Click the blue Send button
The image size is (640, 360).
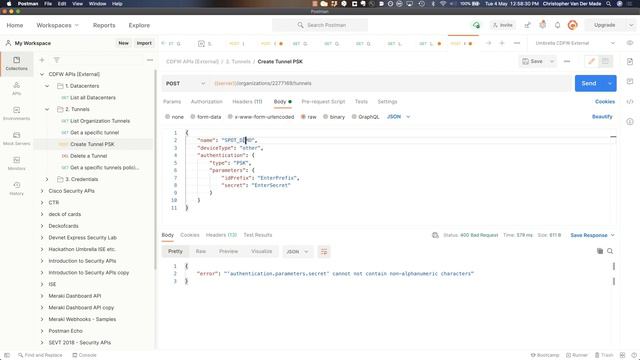tap(589, 83)
